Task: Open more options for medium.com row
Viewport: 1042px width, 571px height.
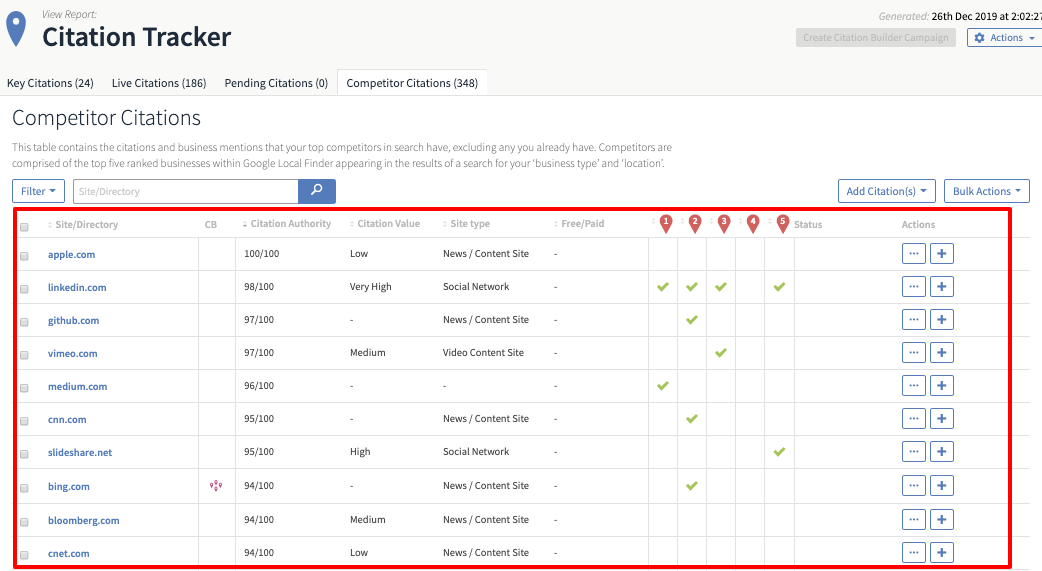Action: (914, 386)
